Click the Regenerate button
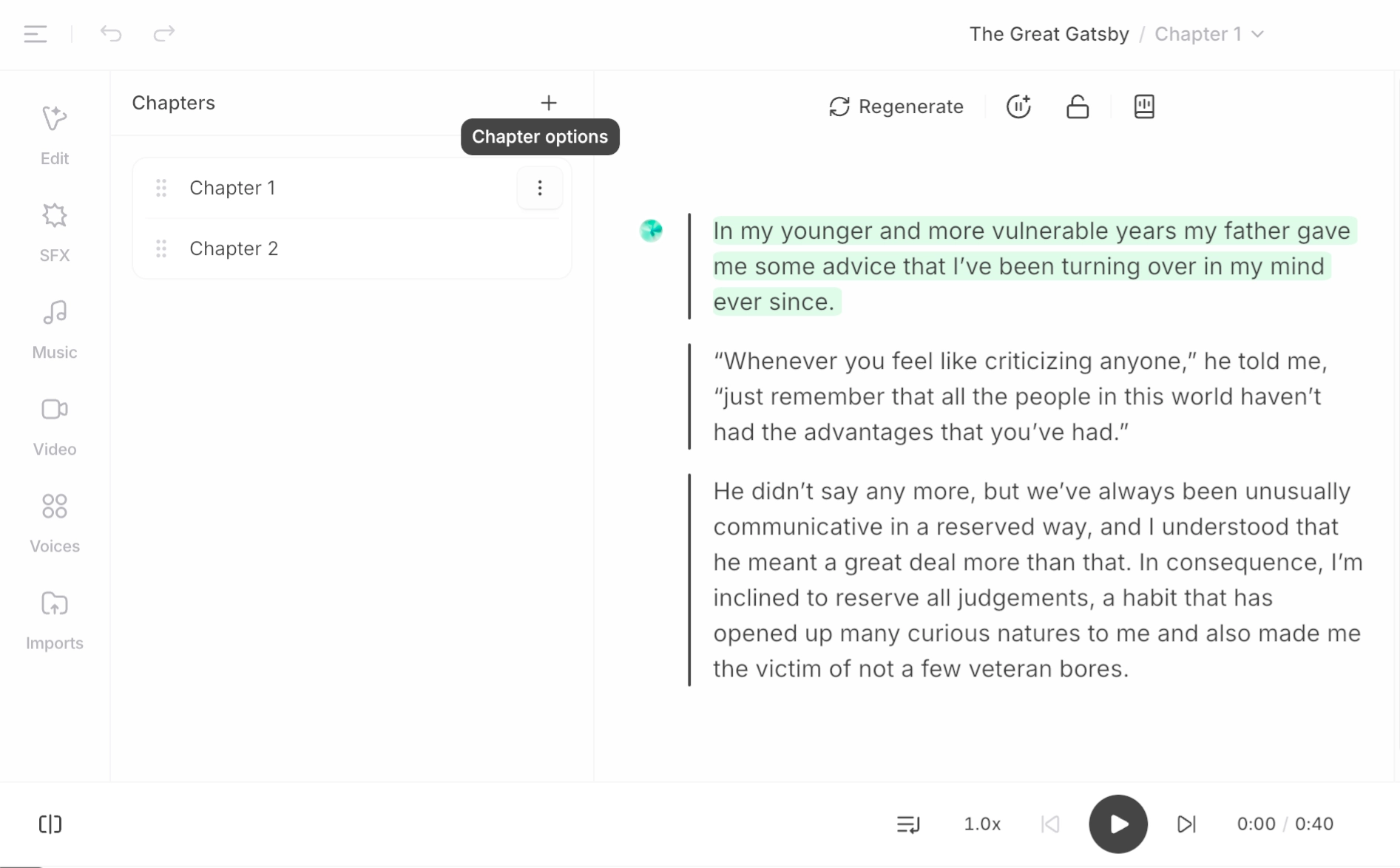 (x=896, y=106)
